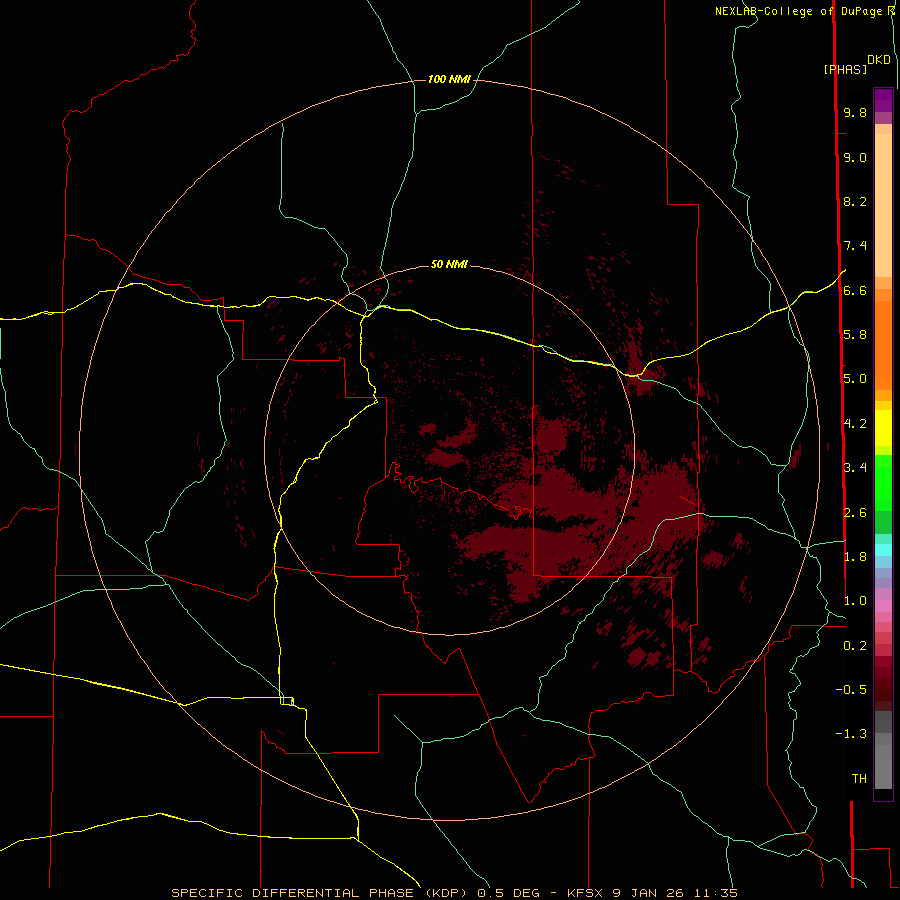This screenshot has height=900, width=900.
Task: Click the 4.2 scale label
Action: tap(855, 424)
